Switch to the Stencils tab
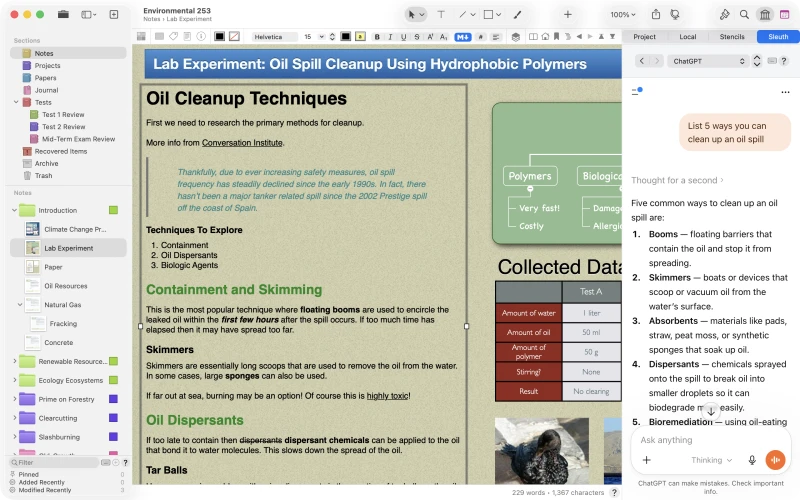Image resolution: width=800 pixels, height=500 pixels. pyautogui.click(x=732, y=37)
